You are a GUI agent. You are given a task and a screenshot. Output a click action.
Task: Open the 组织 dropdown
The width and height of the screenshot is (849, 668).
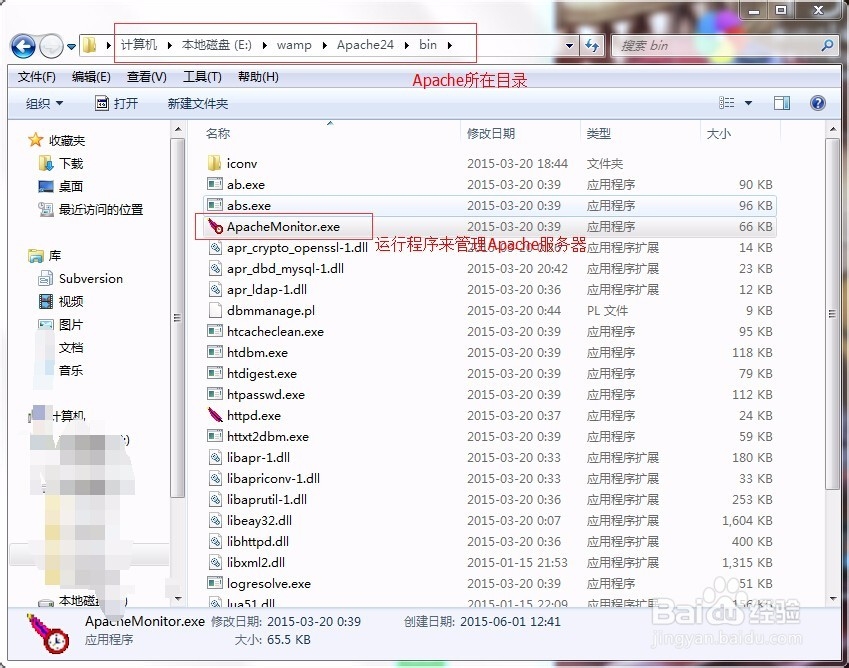point(44,103)
